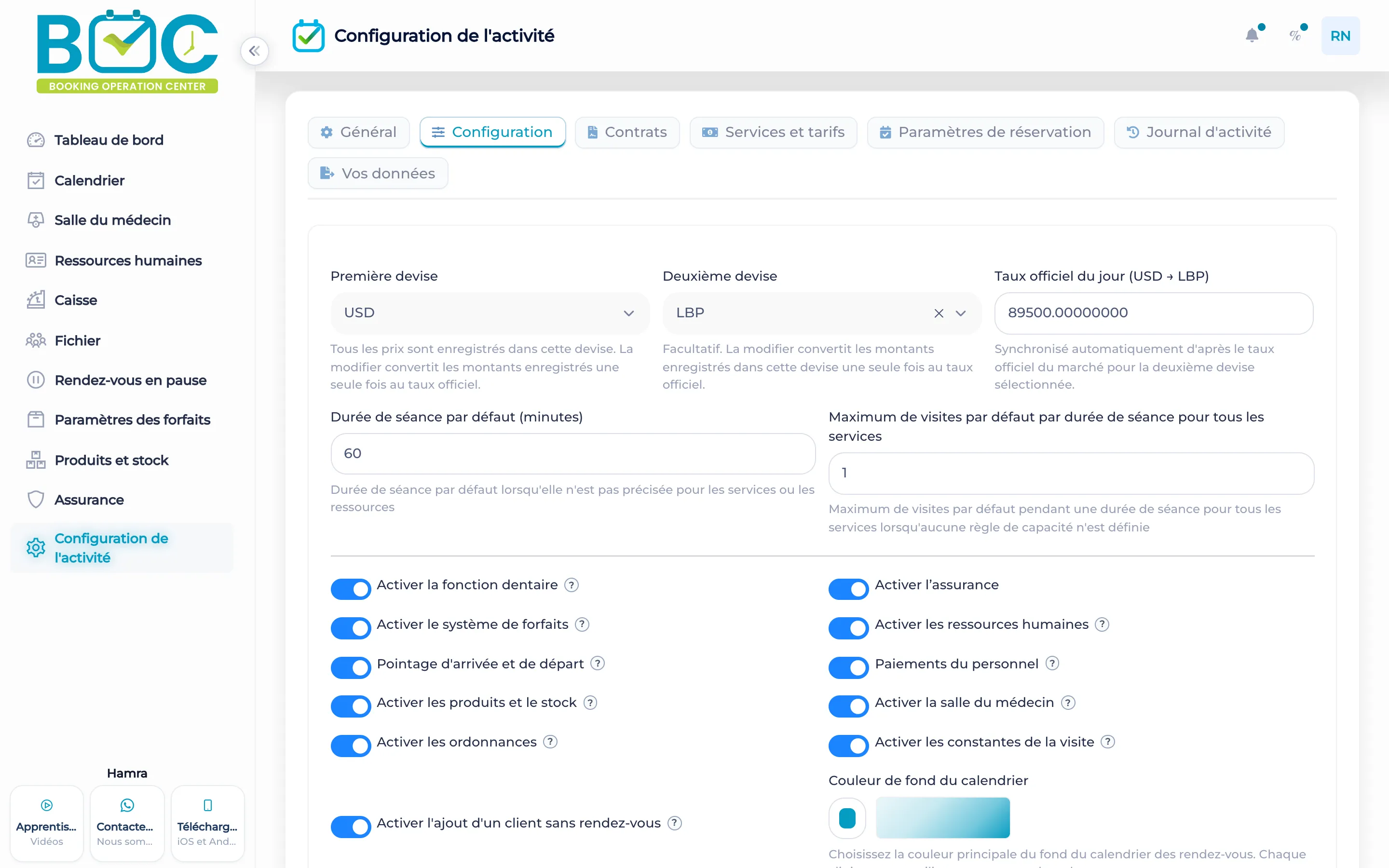Expand the Deuxième devise chevron
This screenshot has height=868, width=1389.
tap(961, 313)
